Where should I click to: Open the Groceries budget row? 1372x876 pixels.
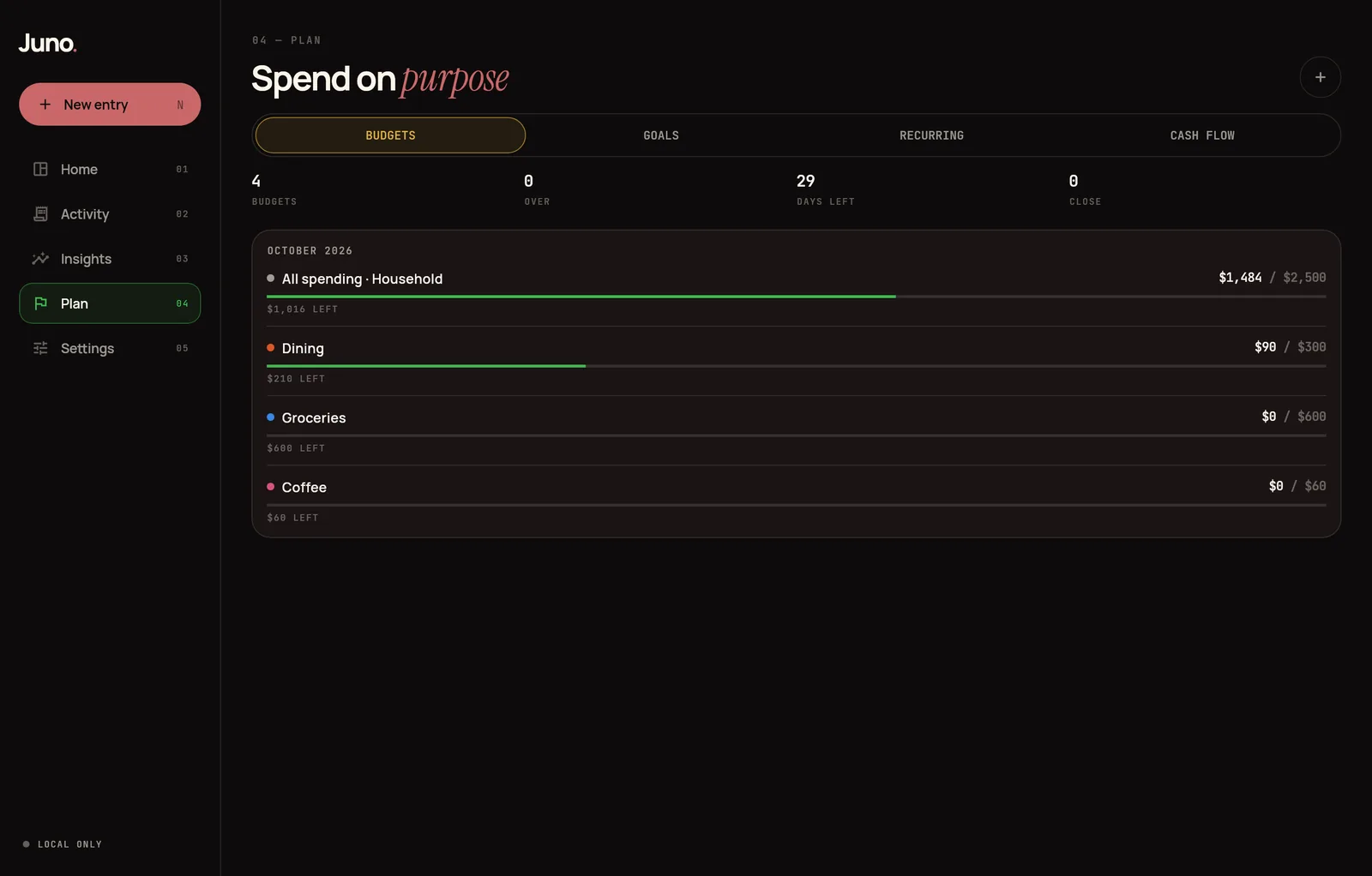pyautogui.click(x=796, y=431)
